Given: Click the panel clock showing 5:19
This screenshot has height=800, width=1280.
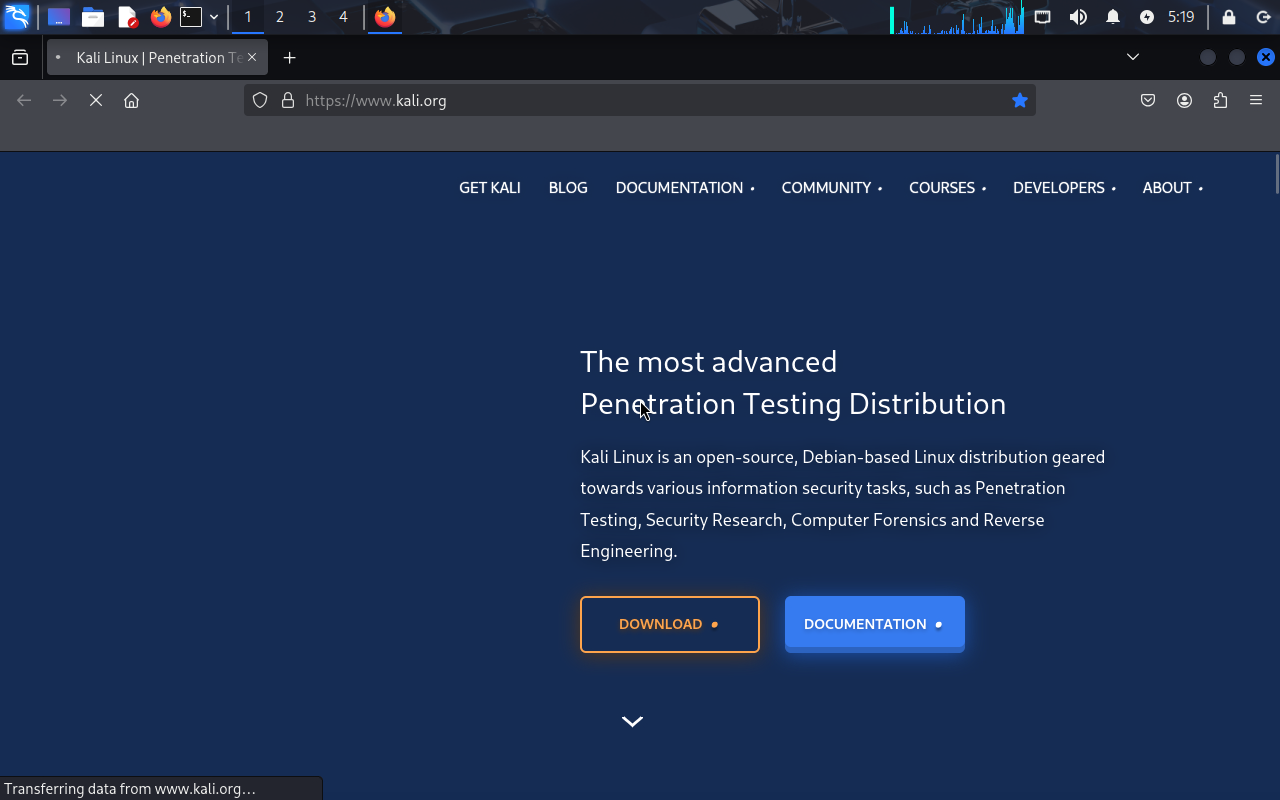Looking at the screenshot, I should [x=1181, y=17].
